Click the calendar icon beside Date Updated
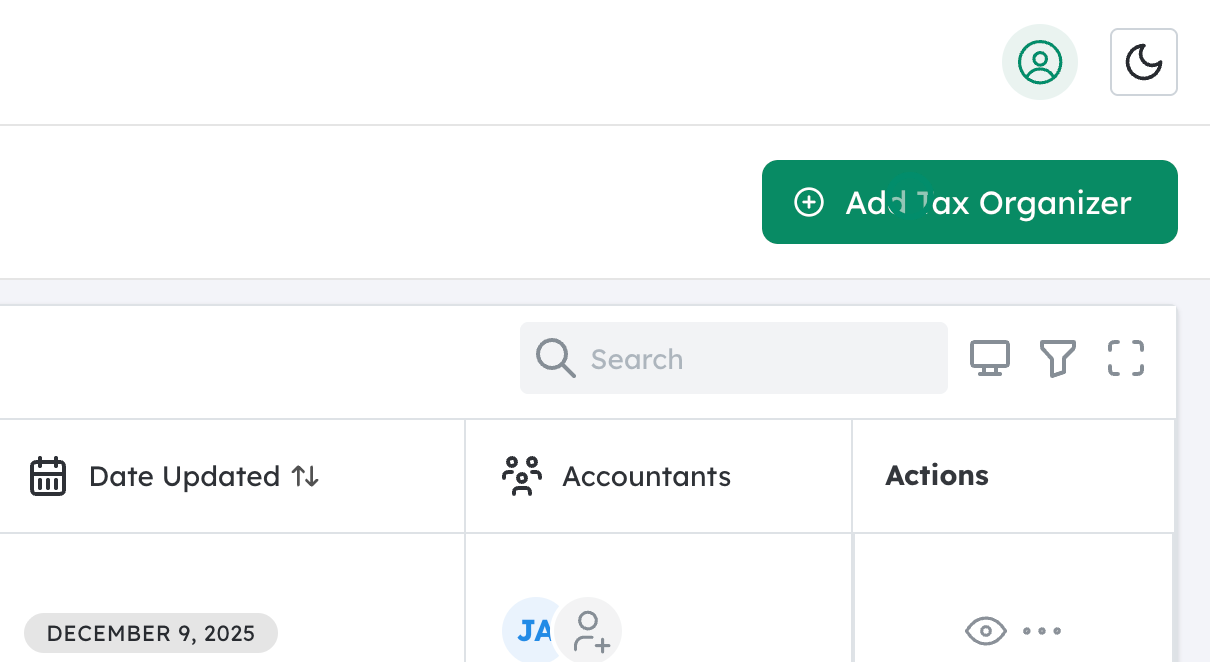This screenshot has height=662, width=1210. 48,476
